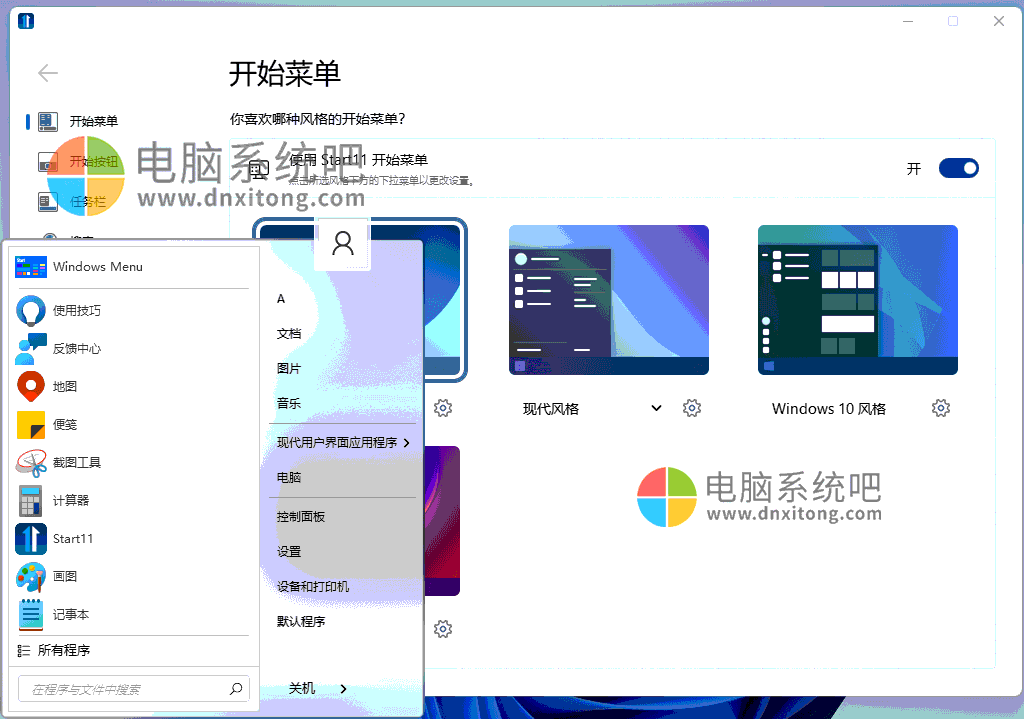This screenshot has height=719, width=1024.
Task: Click the 反馈中心 label text
Action: pos(77,349)
